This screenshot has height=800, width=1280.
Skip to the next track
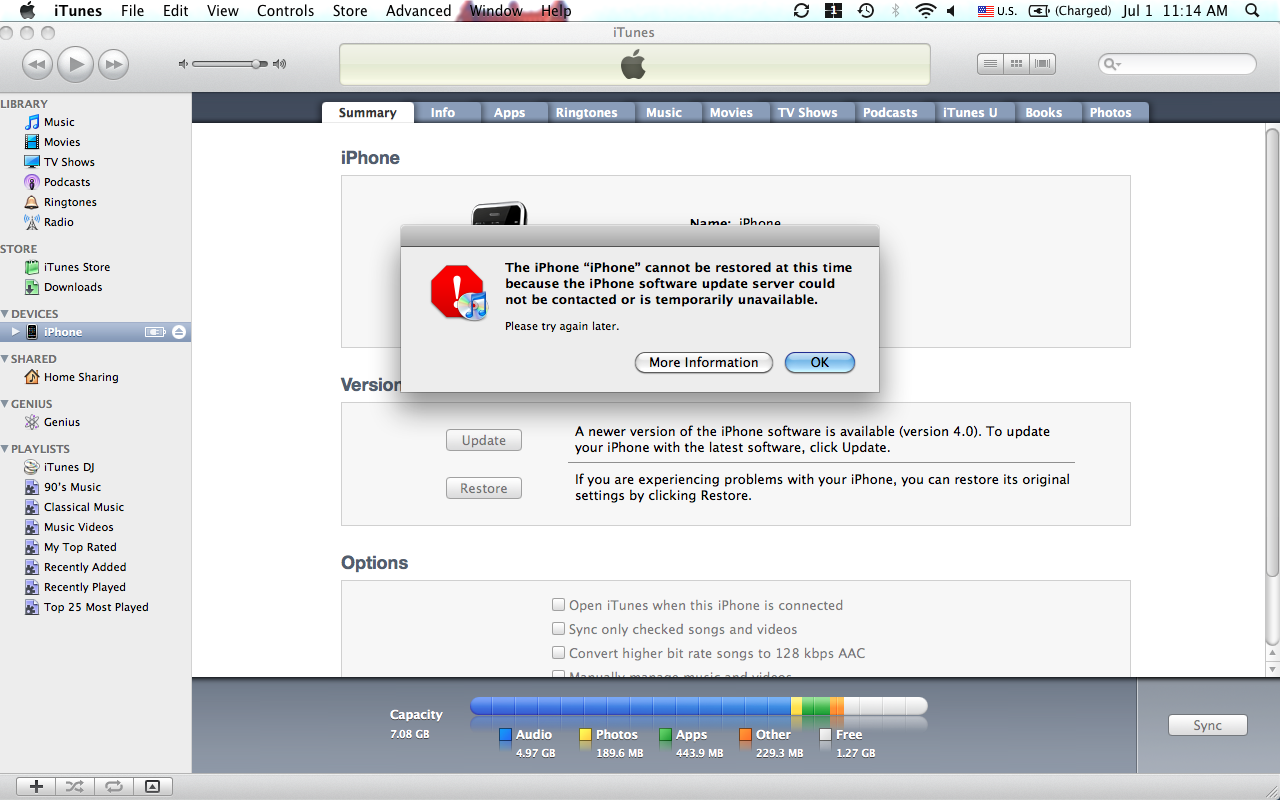(x=114, y=65)
